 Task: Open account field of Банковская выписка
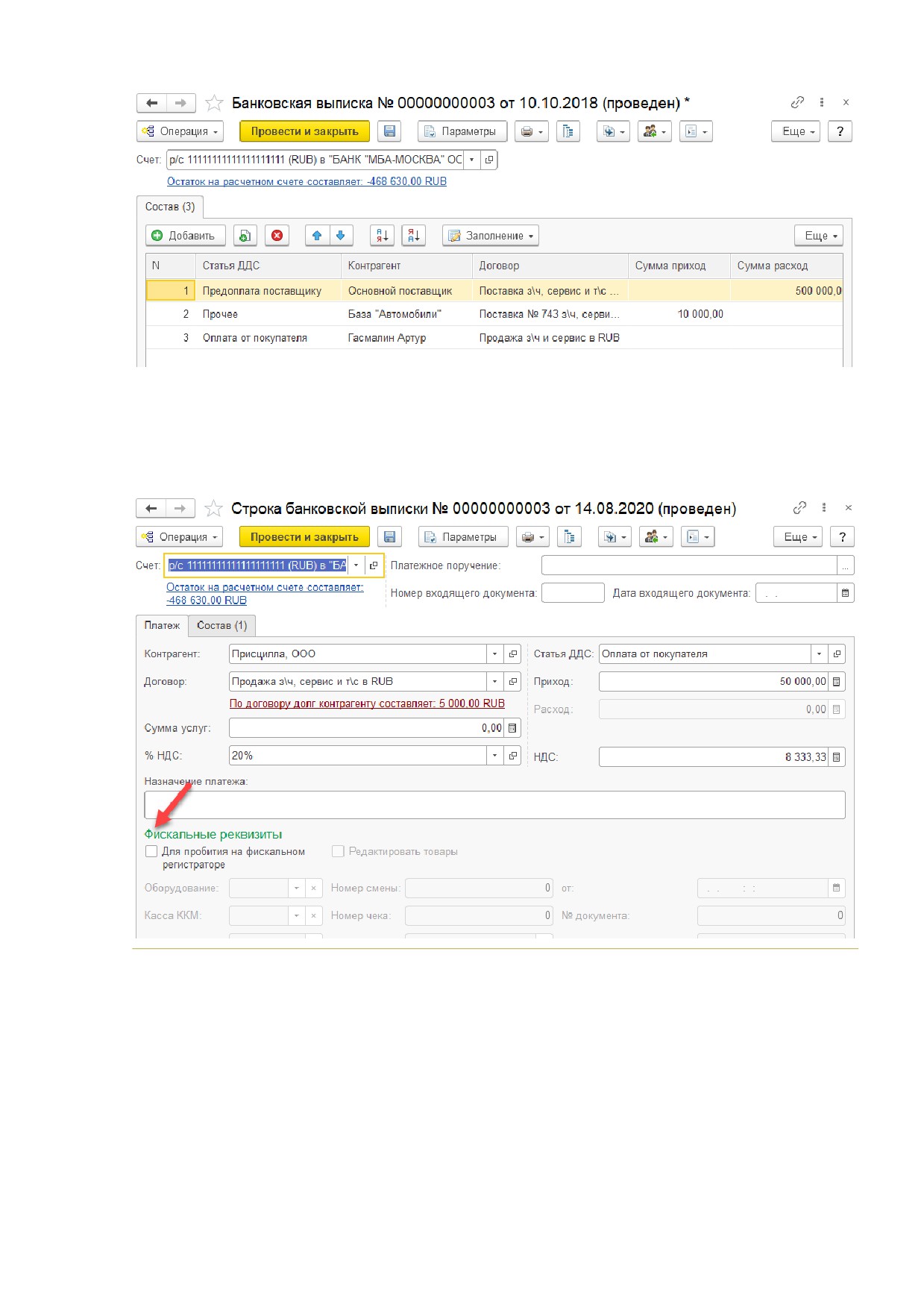coord(488,160)
